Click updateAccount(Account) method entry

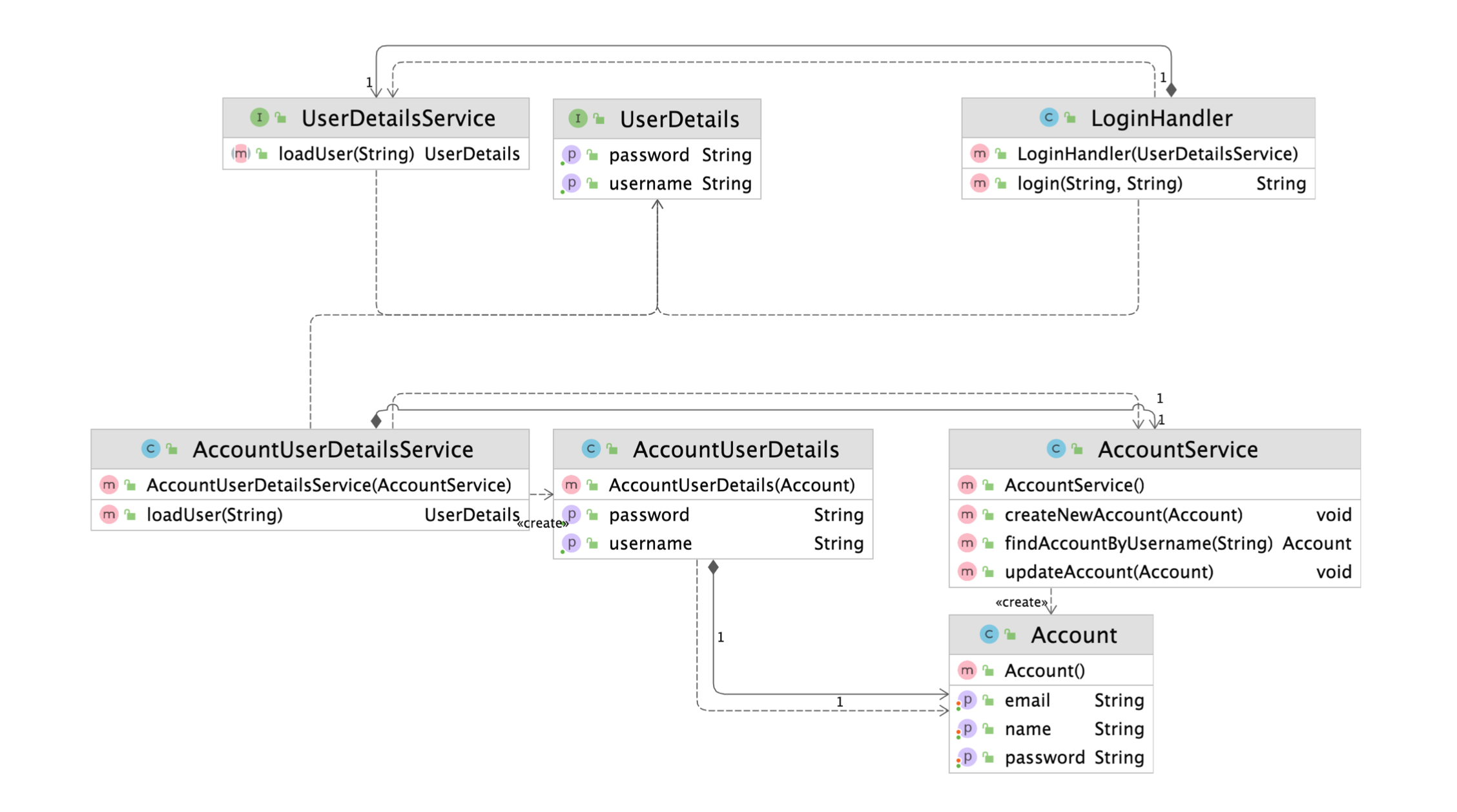click(1108, 572)
